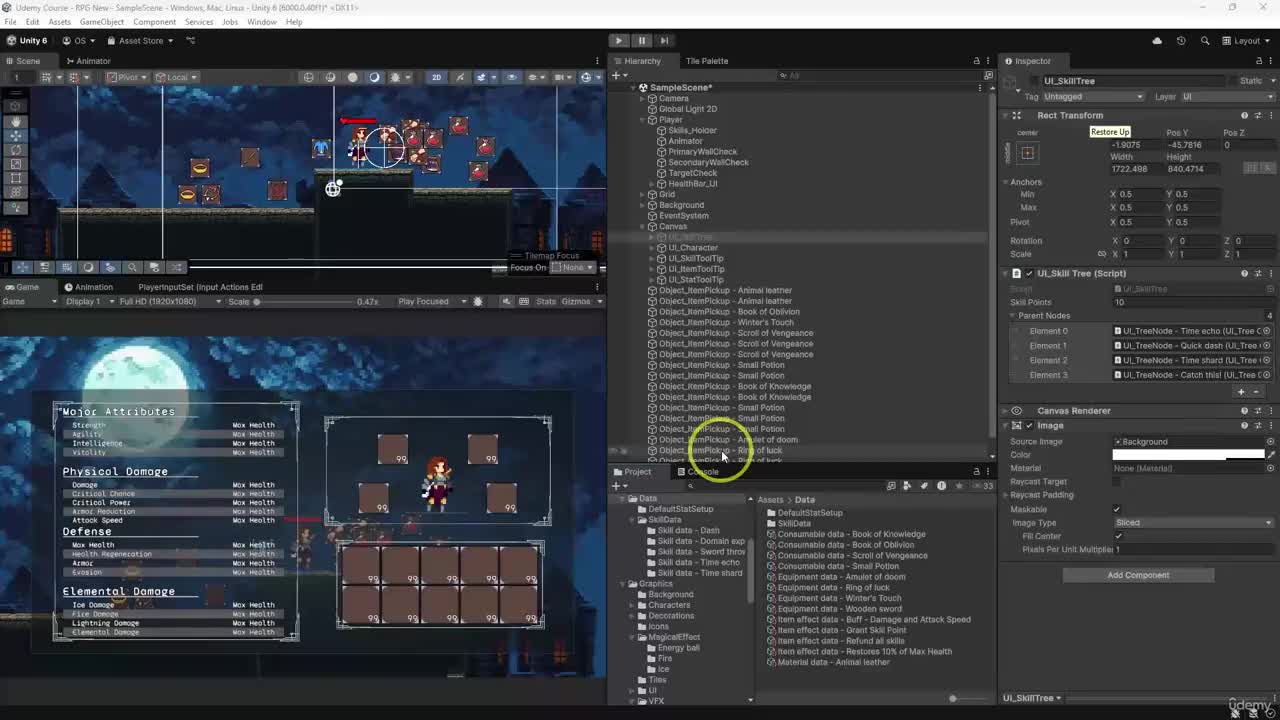1280x720 pixels.
Task: Lock the Hierarchy panel
Action: click(976, 61)
